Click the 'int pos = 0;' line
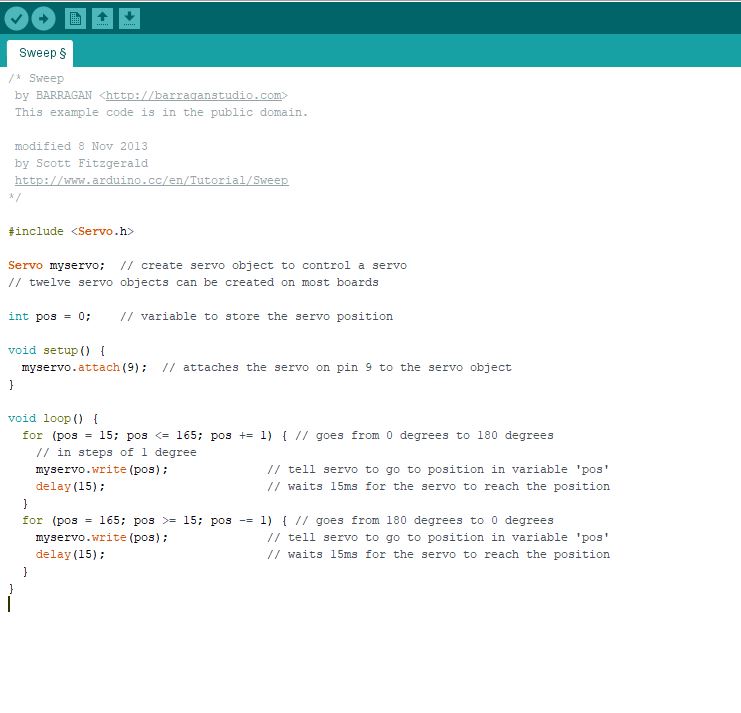This screenshot has height=713, width=741. point(200,317)
